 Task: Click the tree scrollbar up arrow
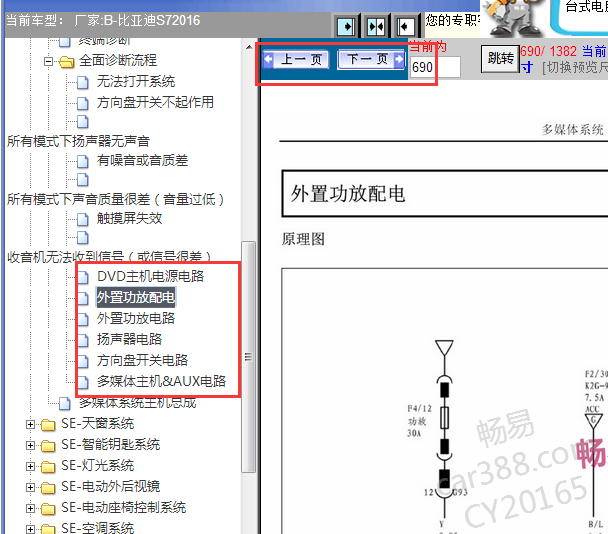(249, 47)
